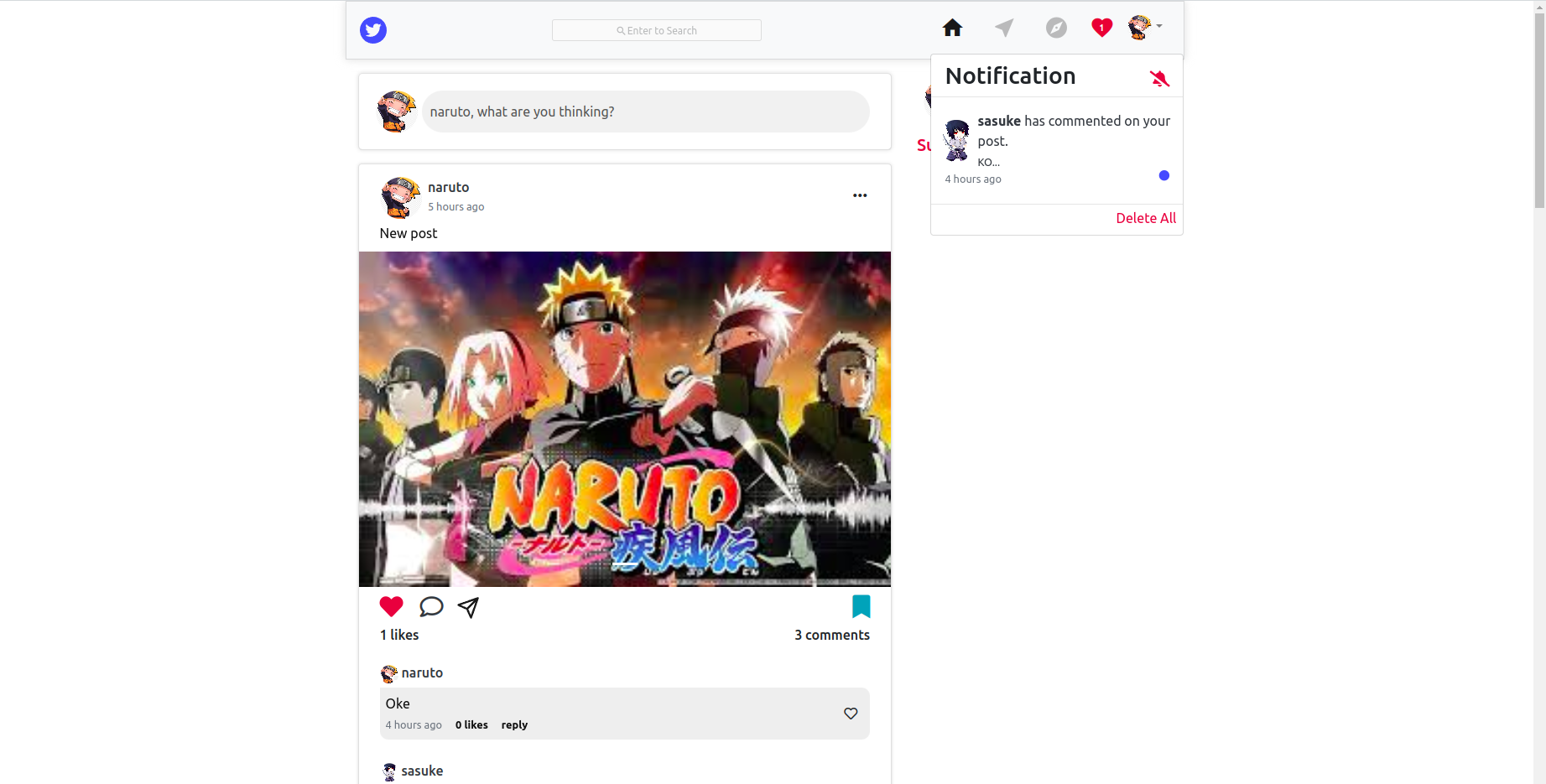Open naruto's profile from post header name
1546x784 pixels.
coord(448,187)
